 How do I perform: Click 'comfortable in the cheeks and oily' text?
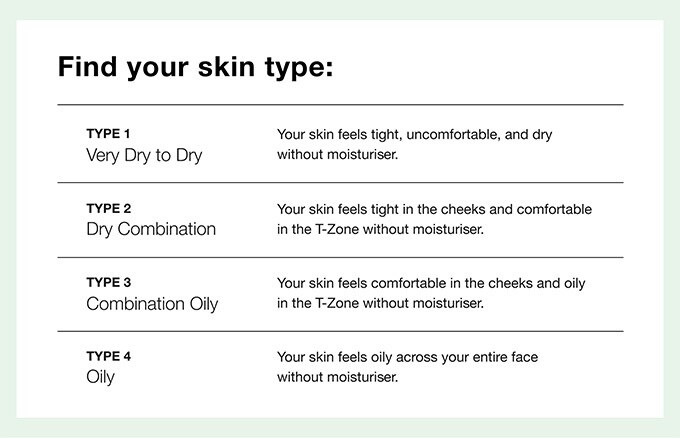coord(478,283)
